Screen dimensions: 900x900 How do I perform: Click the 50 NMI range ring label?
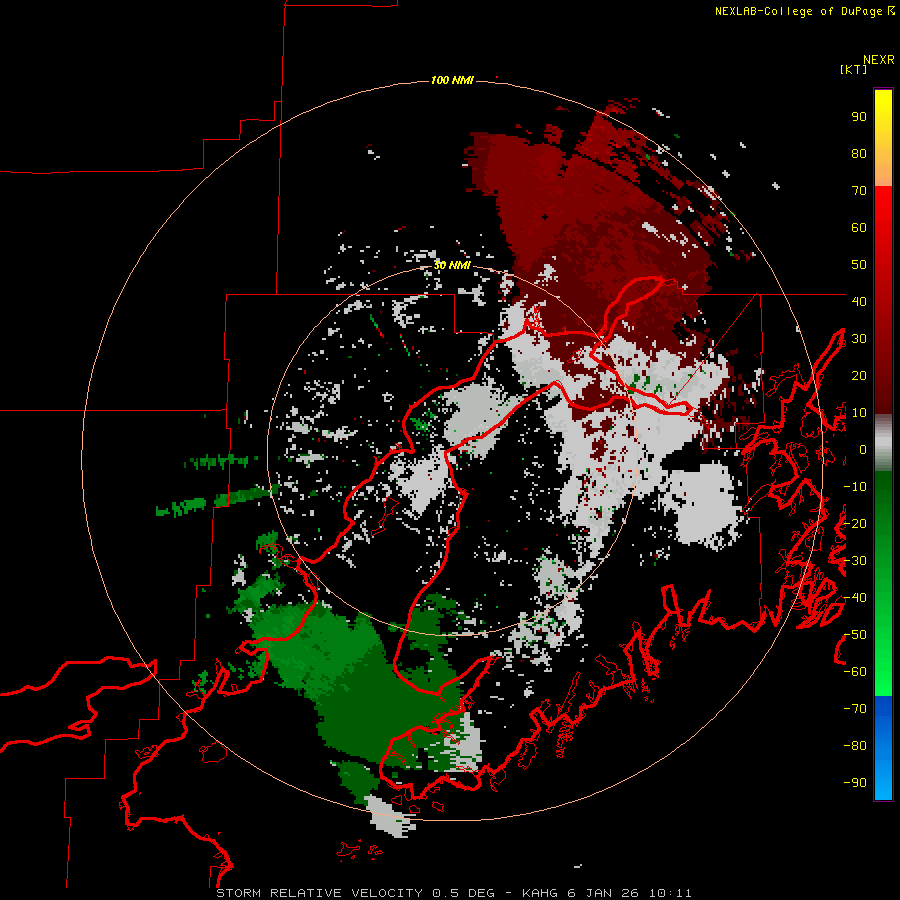[x=452, y=265]
